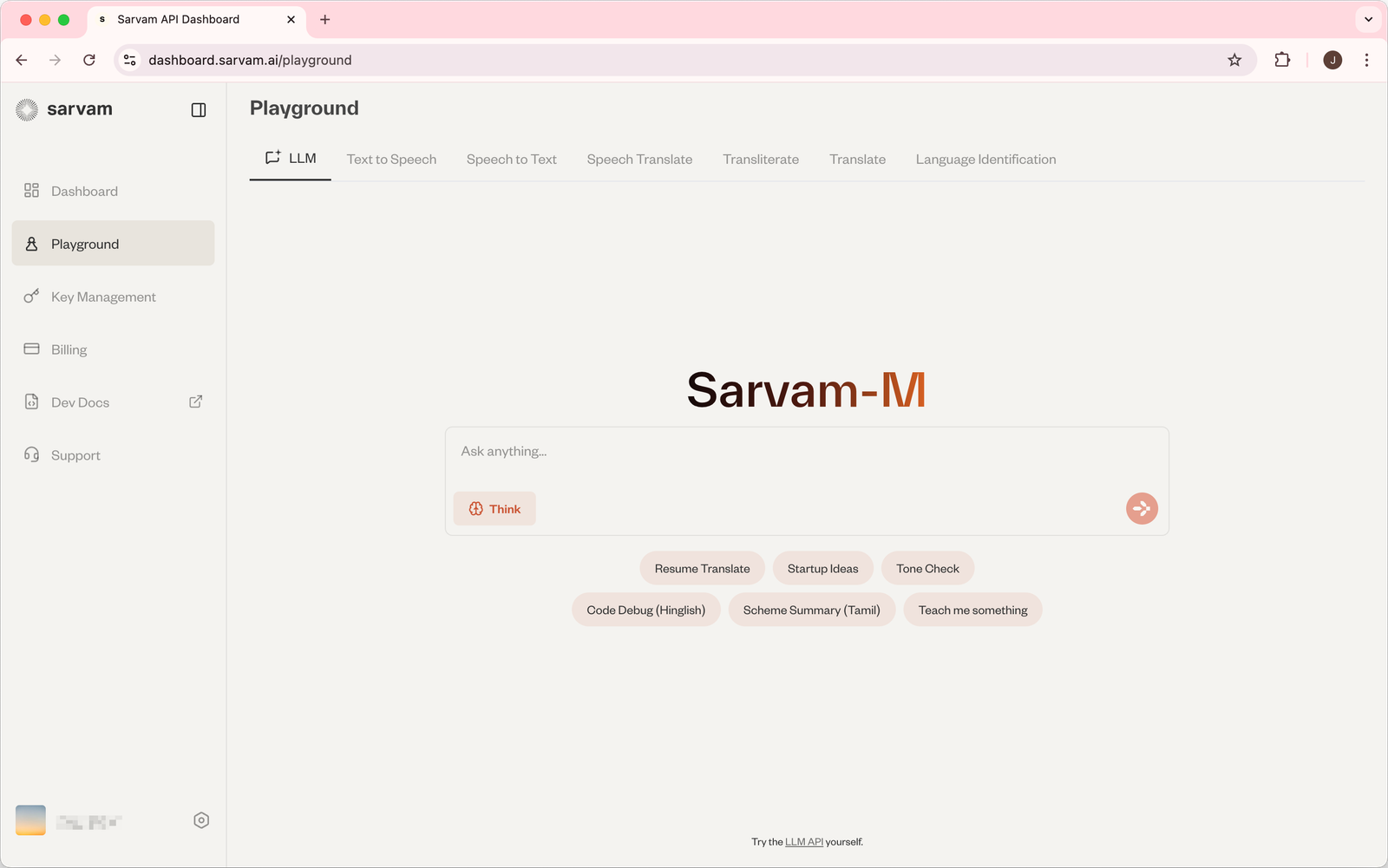Select the Playground icon in the sidebar
The image size is (1388, 868).
coord(31,244)
